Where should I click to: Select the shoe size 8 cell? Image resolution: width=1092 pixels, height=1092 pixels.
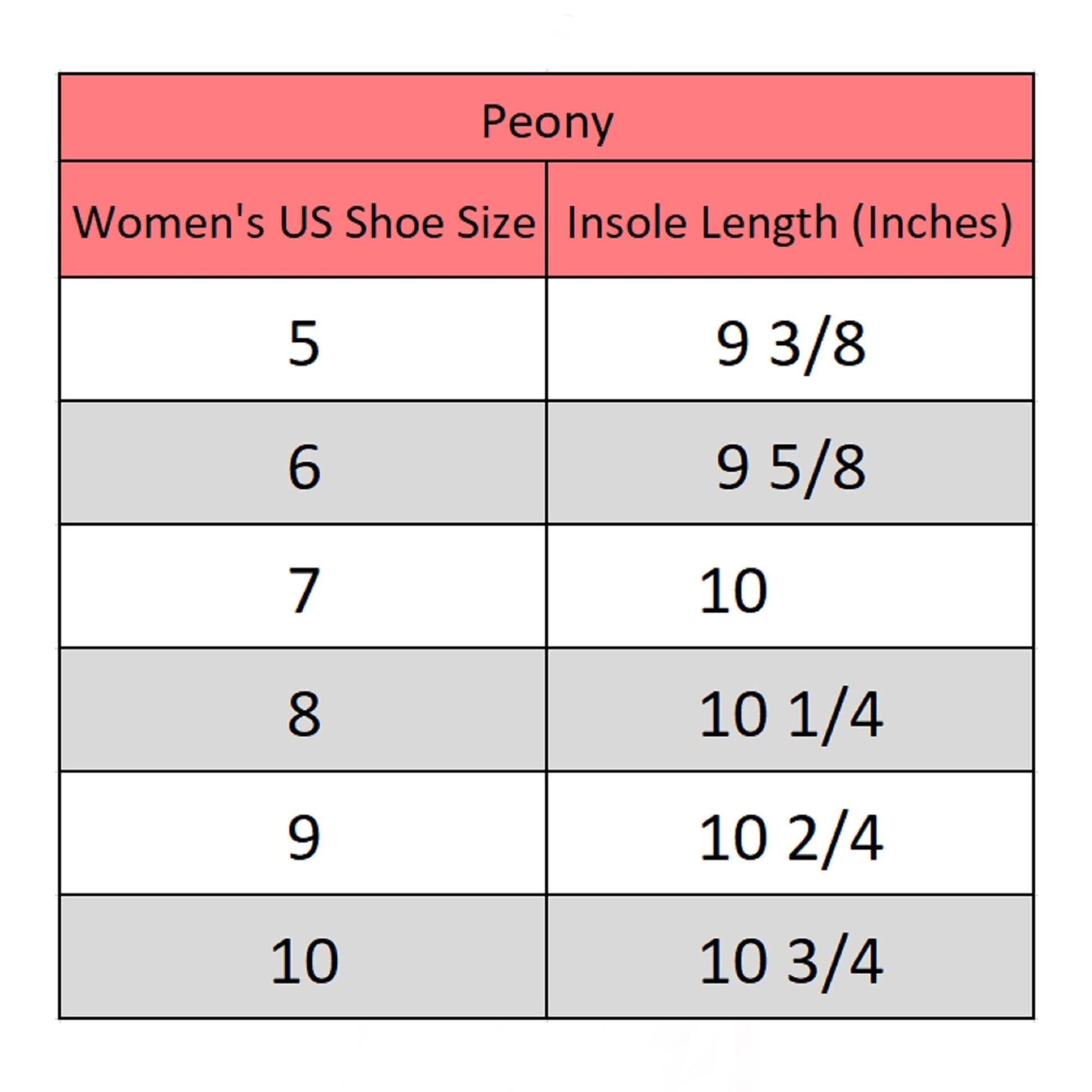[x=304, y=714]
